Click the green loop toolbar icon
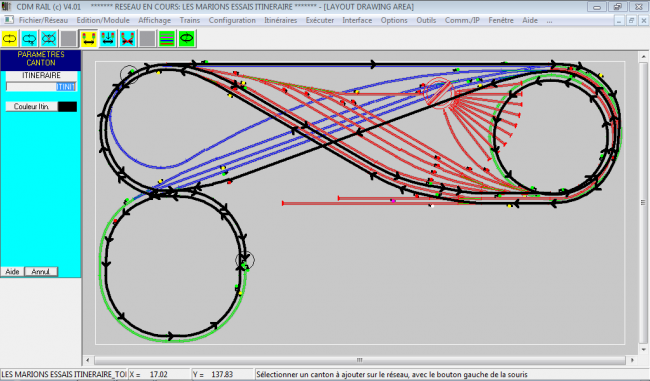Screen dimensions: 650x381 tap(187, 39)
